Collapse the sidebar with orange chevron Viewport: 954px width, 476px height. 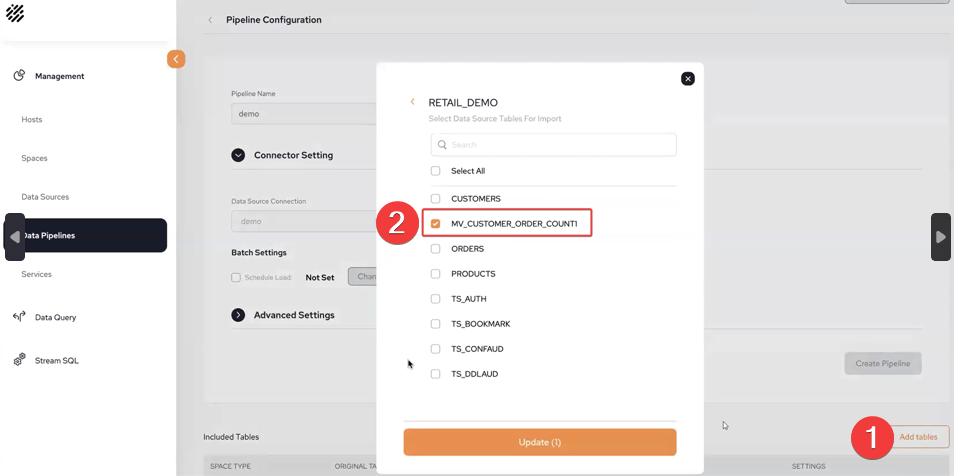(176, 59)
